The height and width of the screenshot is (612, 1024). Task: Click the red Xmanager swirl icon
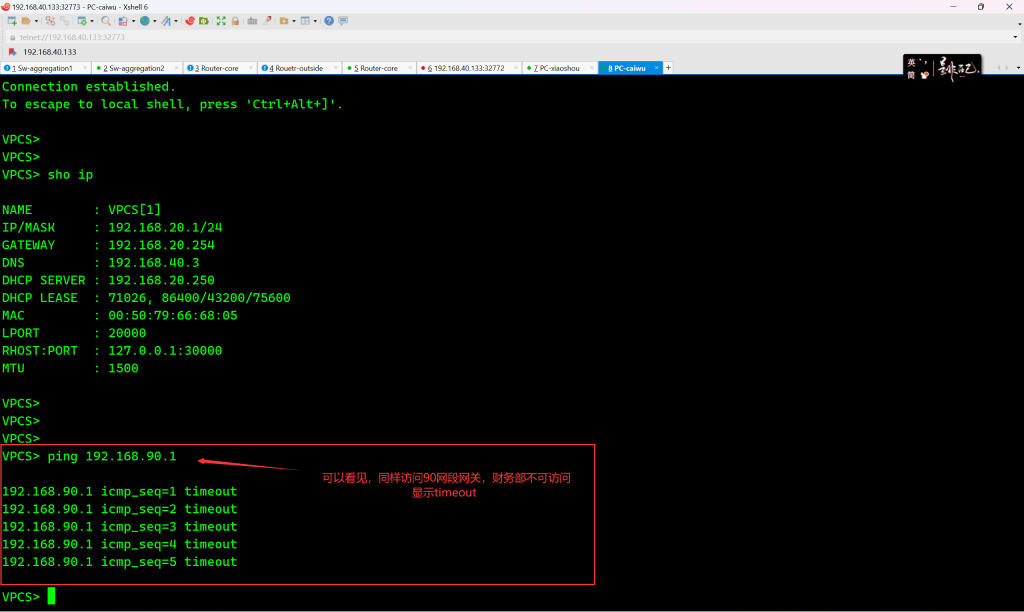190,21
